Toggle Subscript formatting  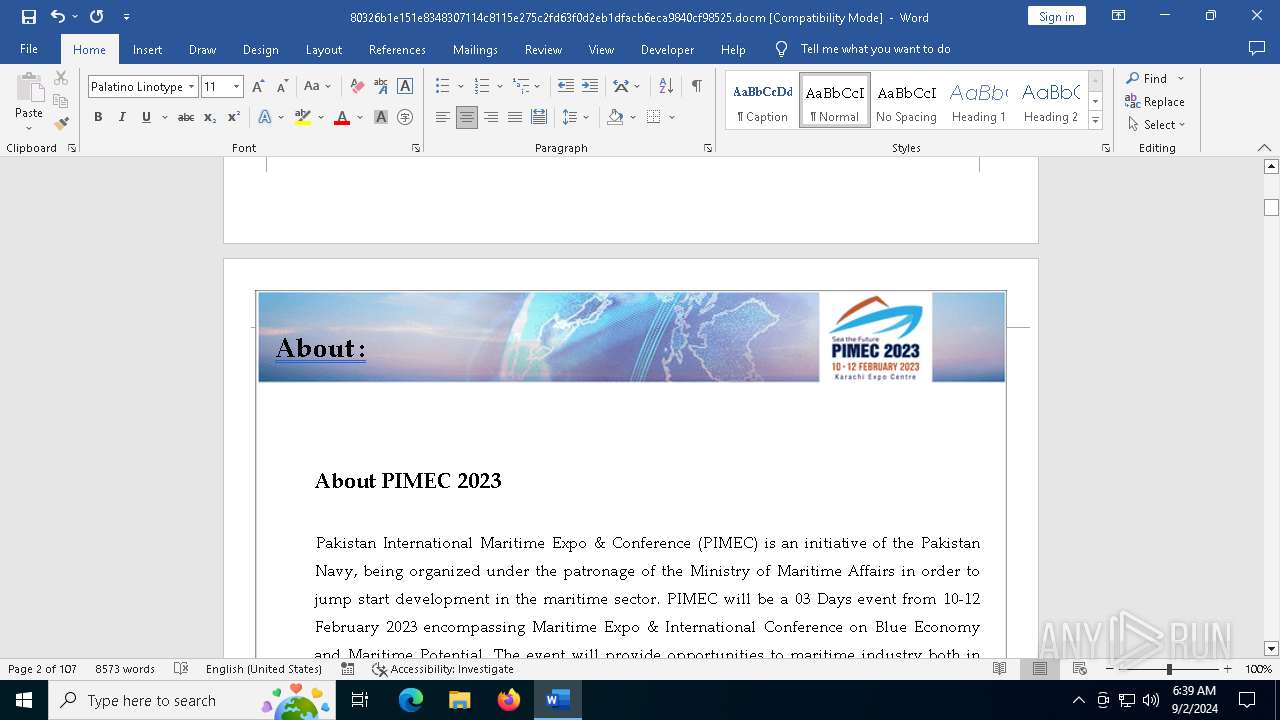[x=210, y=117]
